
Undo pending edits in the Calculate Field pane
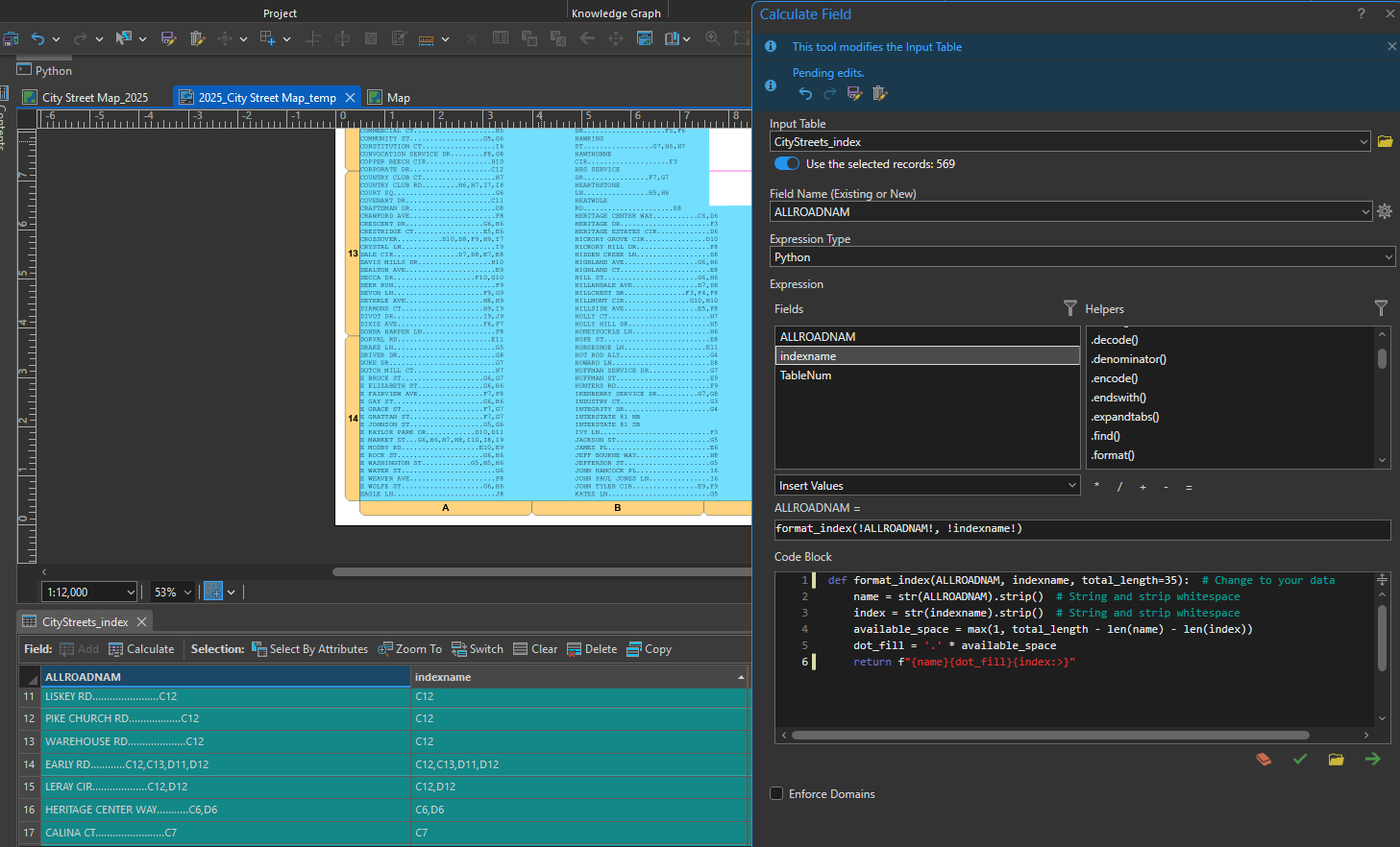[x=805, y=93]
